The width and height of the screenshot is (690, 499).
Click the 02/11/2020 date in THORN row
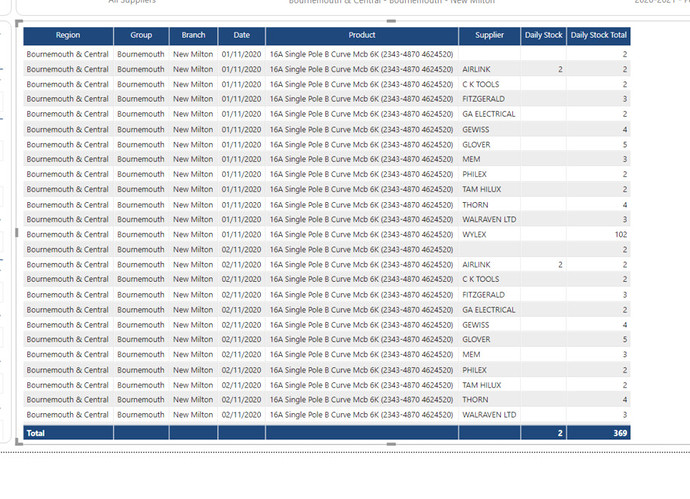coord(242,400)
